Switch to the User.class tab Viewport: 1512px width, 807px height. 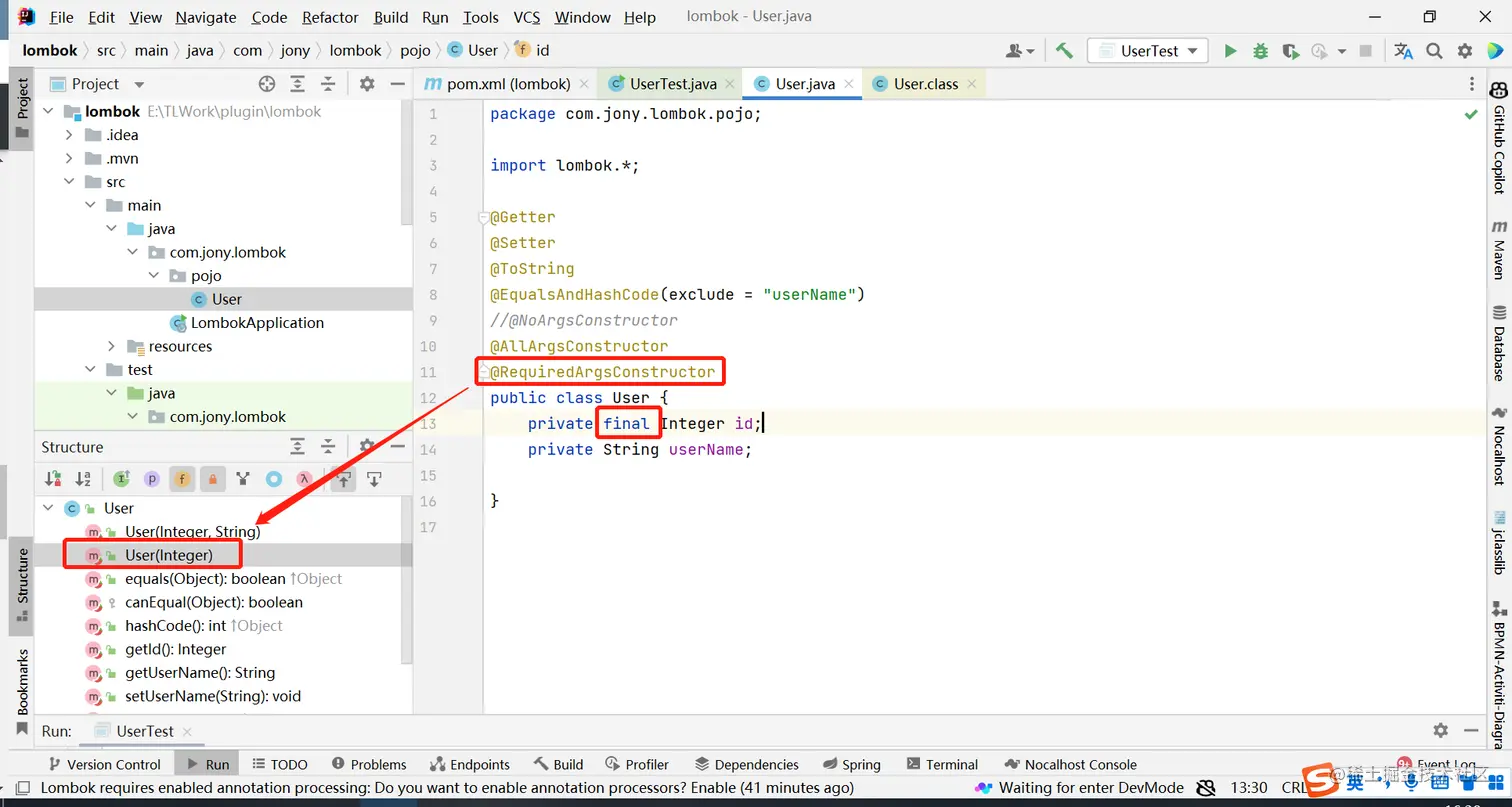pyautogui.click(x=926, y=84)
